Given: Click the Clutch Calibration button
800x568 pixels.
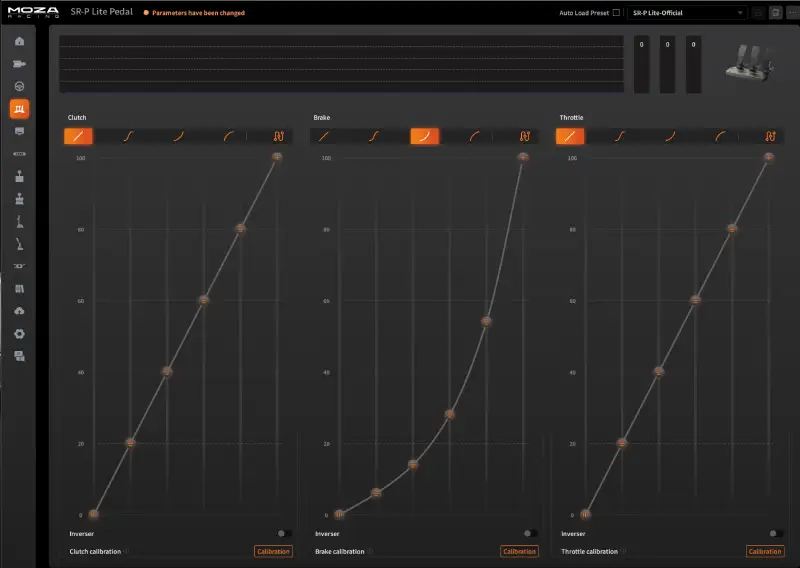Looking at the screenshot, I should 273,551.
